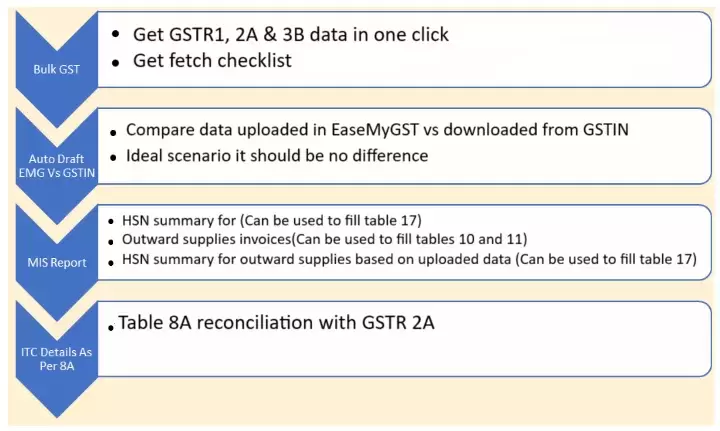Click the 'HSN summary for outward supplies' line
Viewport: 720px width, 431px height.
tap(393, 259)
